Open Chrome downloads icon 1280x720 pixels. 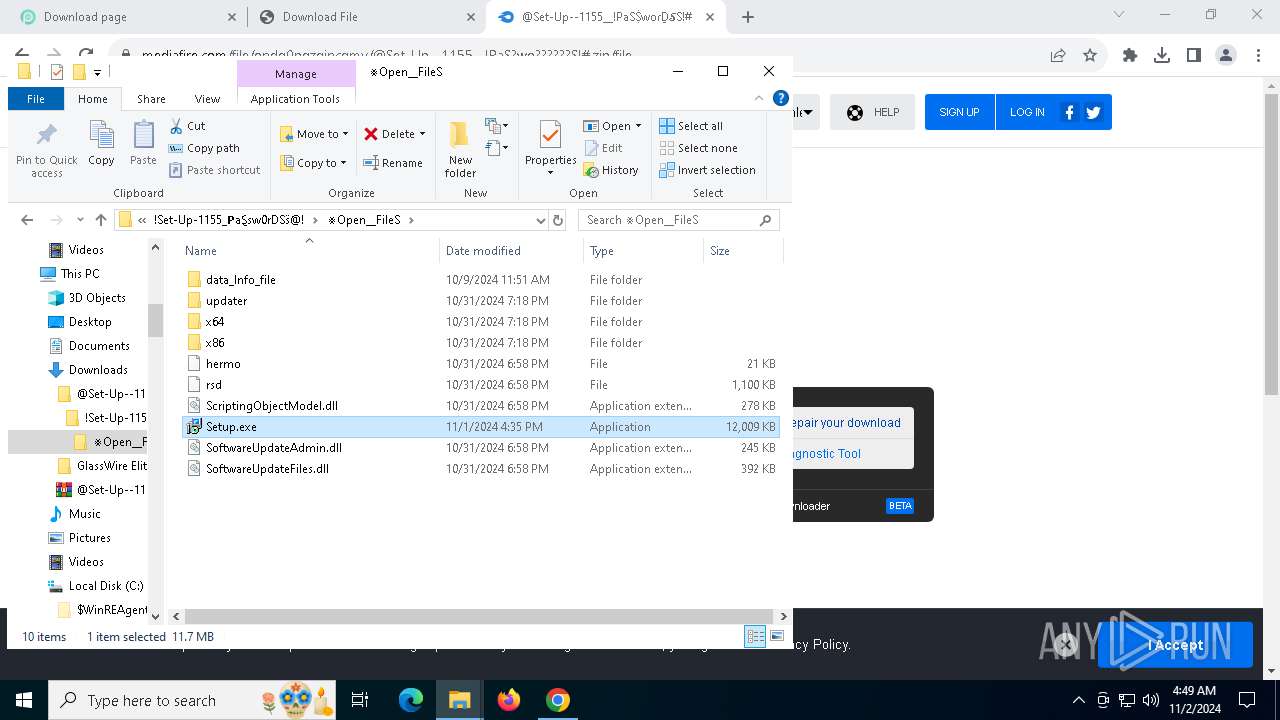click(x=1162, y=56)
